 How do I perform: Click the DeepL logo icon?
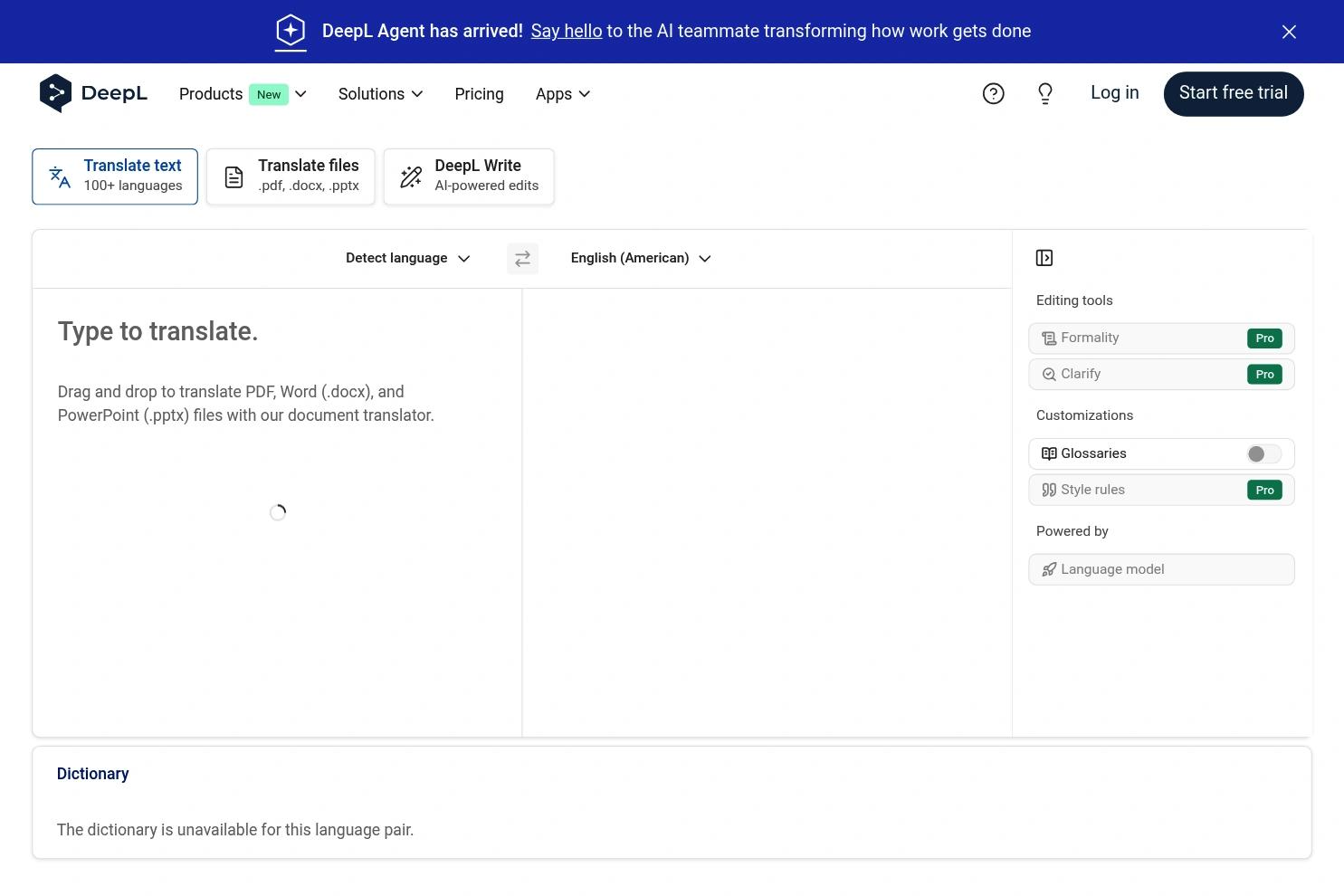pos(55,93)
